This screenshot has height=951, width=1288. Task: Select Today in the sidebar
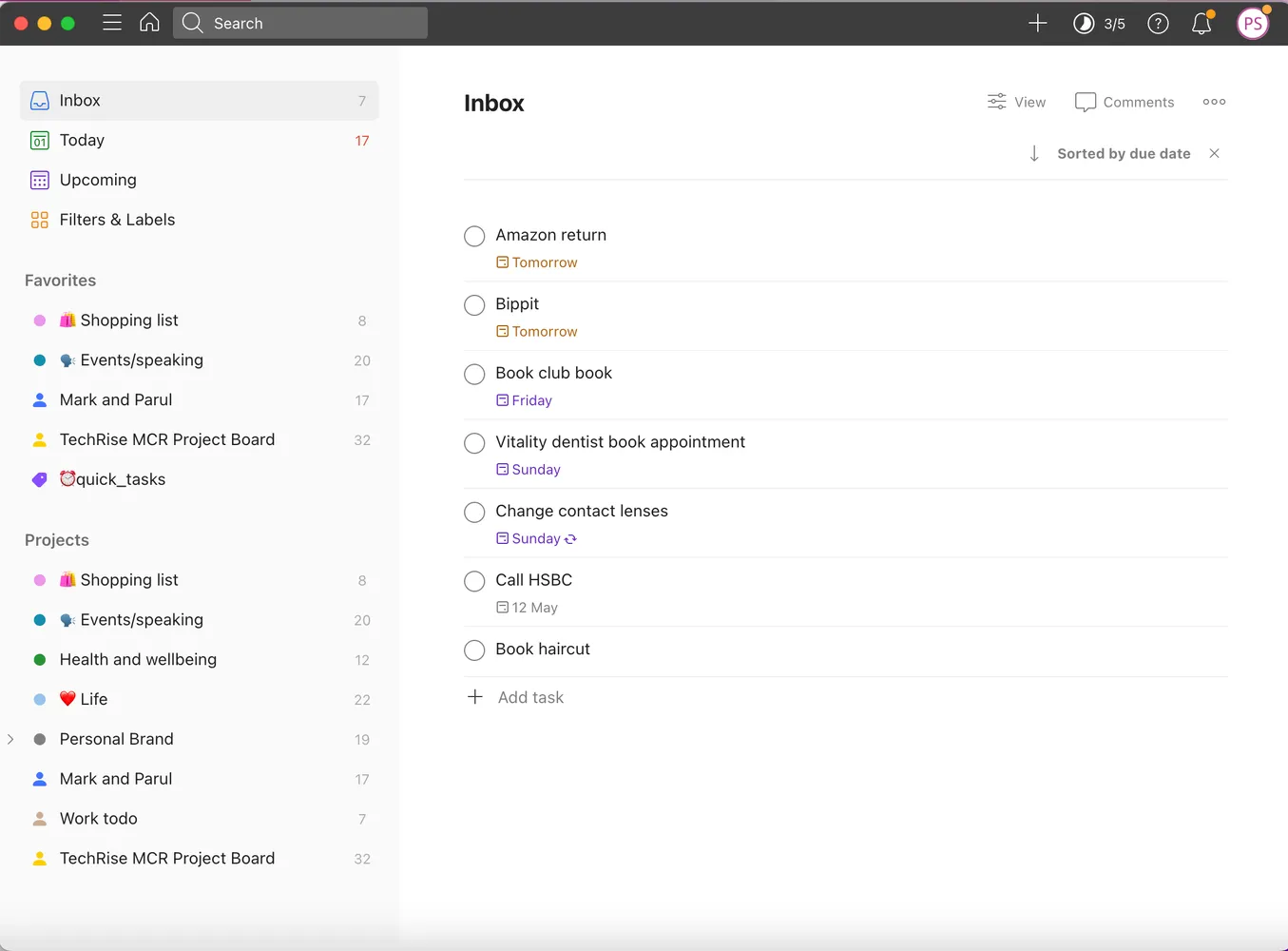[199, 141]
